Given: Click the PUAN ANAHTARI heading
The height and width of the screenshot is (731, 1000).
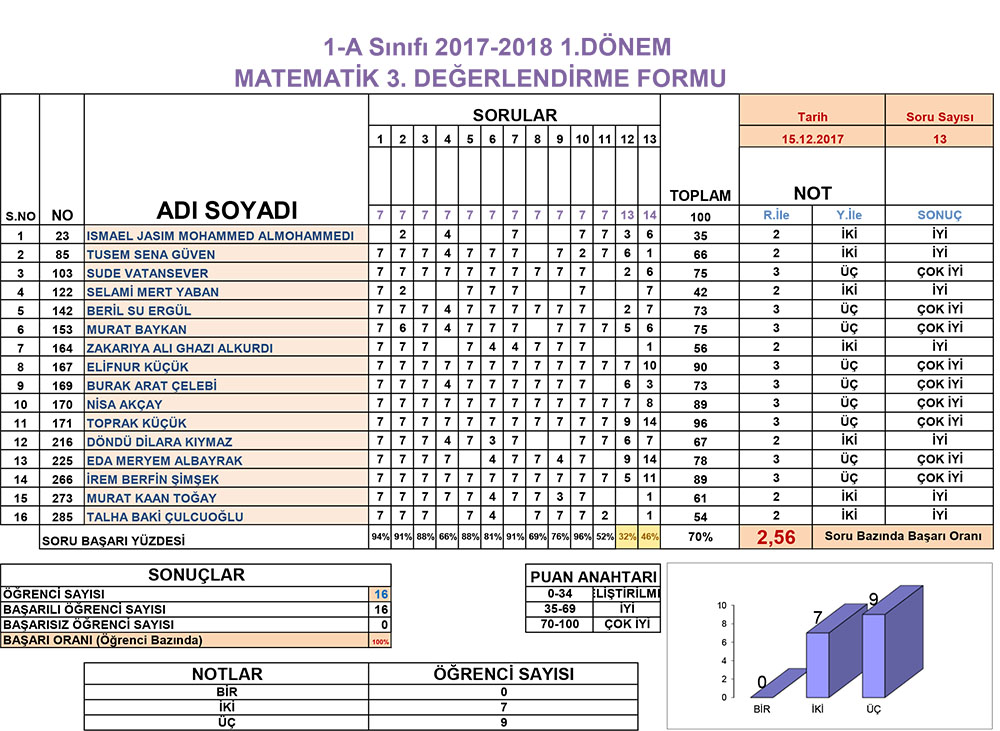Looking at the screenshot, I should 593,577.
